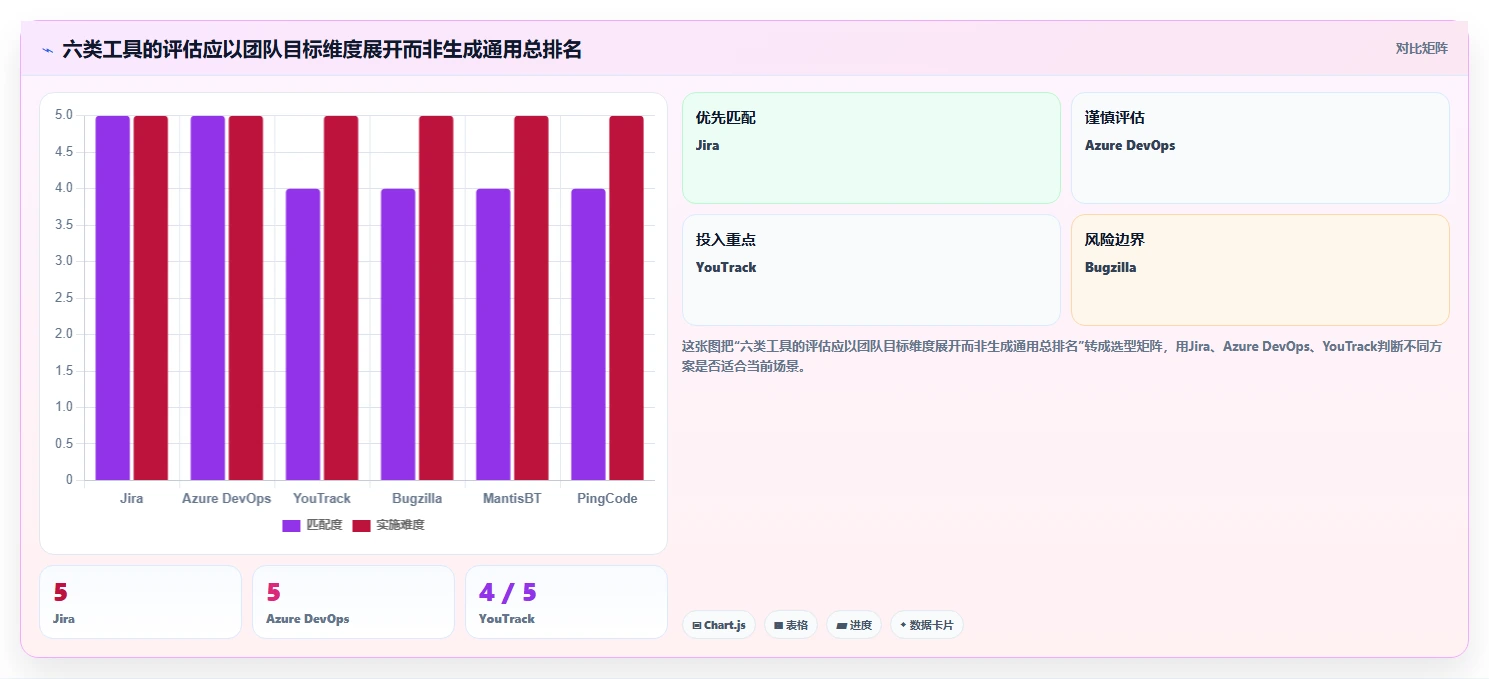
Task: Click Azure DevOps purple 匹配度 bar
Action: point(208,298)
